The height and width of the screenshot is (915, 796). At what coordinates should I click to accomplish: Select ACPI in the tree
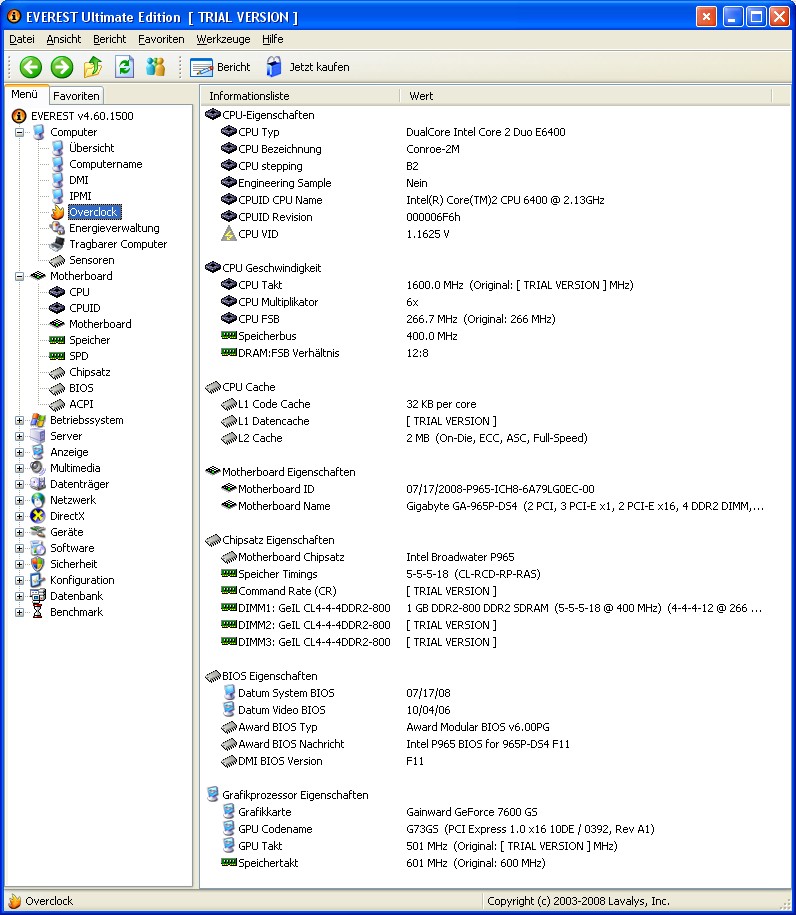pos(81,404)
